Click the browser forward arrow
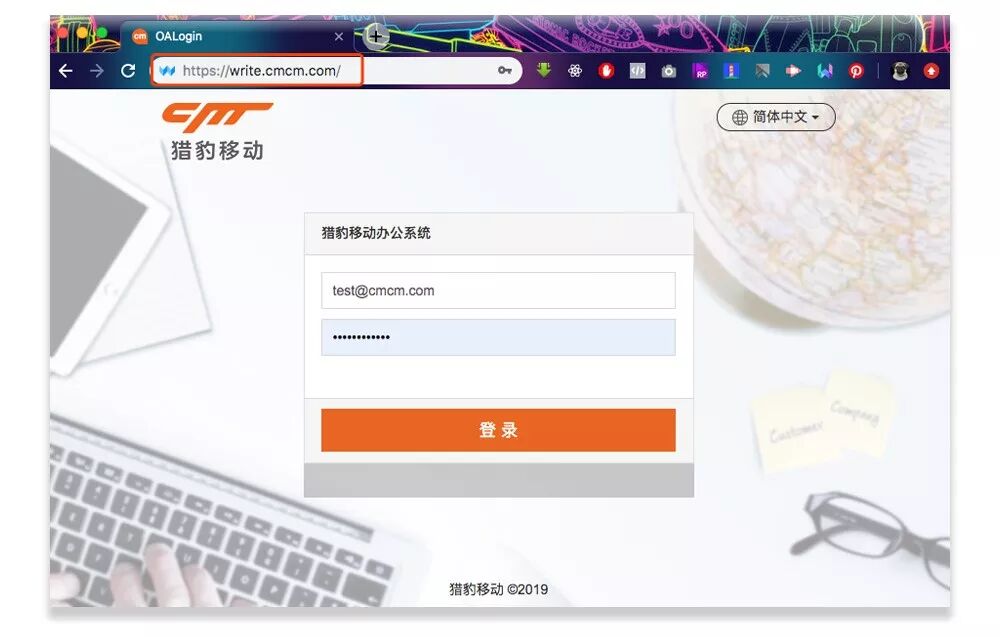 pyautogui.click(x=97, y=71)
